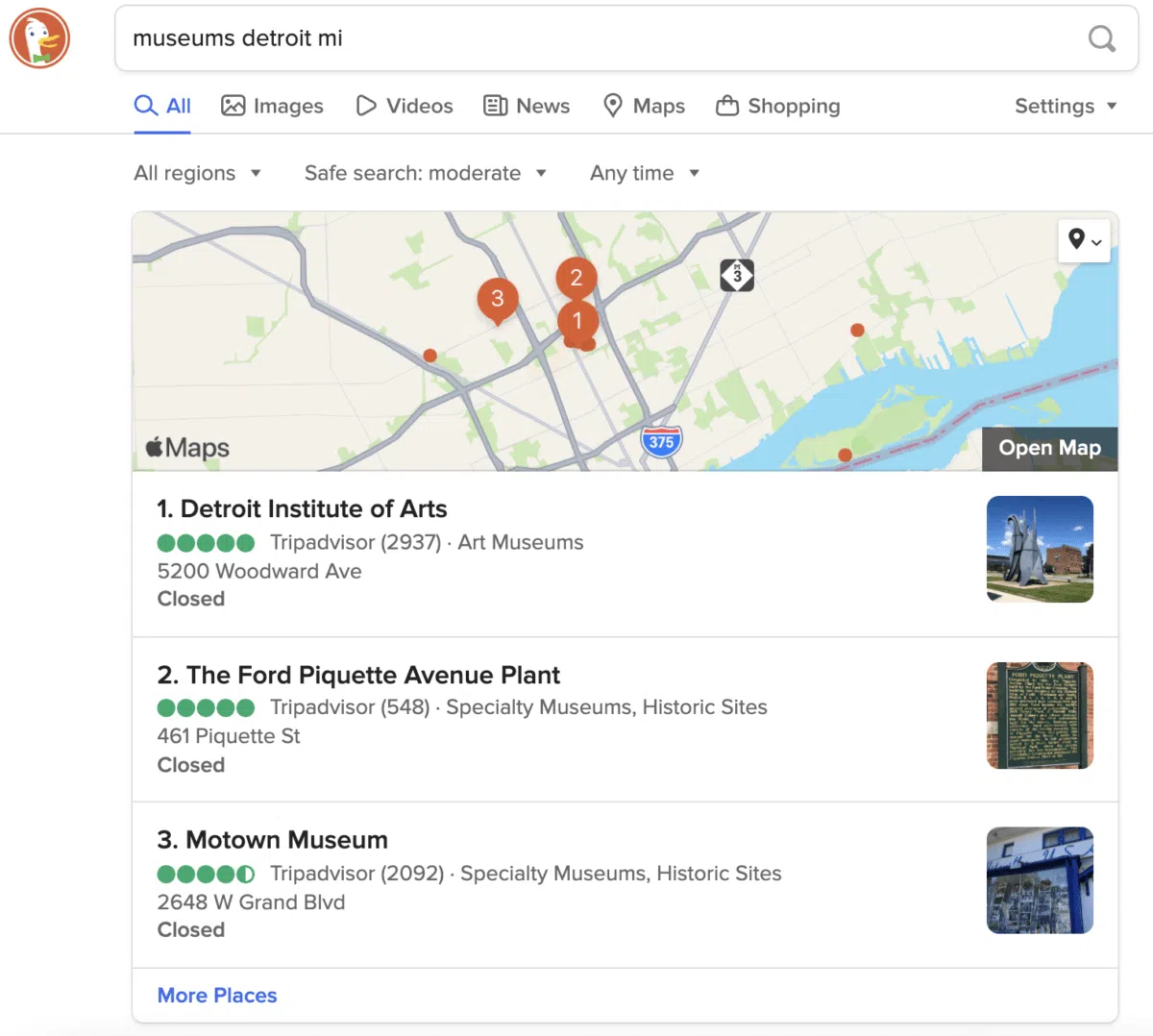
Task: Open the map location pin dropdown
Action: pos(1084,240)
